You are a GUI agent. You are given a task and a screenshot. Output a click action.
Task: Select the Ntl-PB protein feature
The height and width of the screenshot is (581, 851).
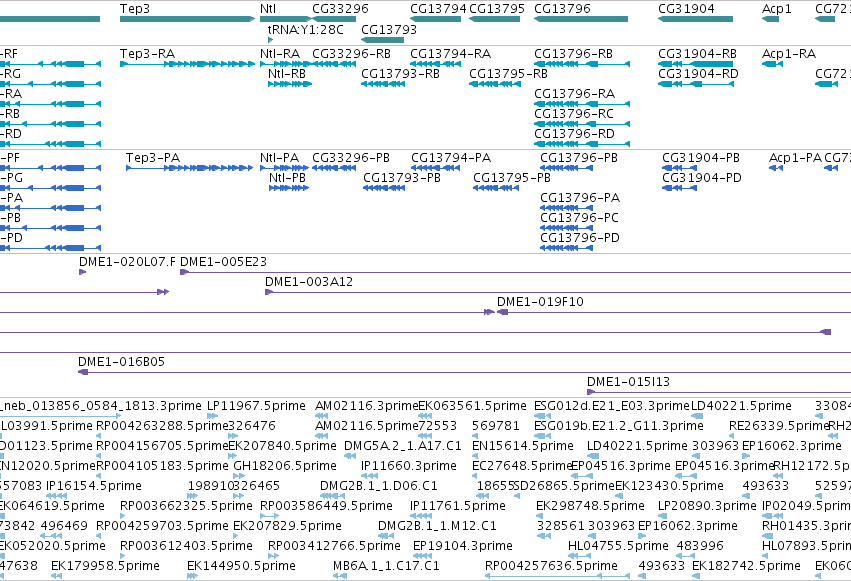[289, 188]
